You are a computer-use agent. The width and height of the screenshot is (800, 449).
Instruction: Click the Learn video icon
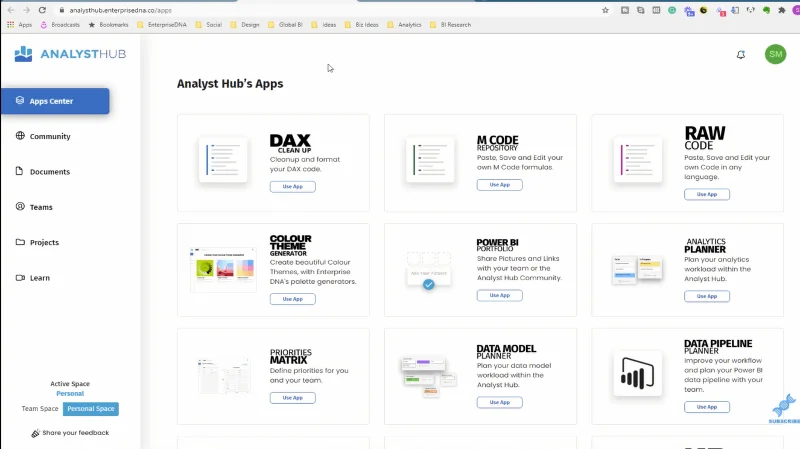(x=20, y=278)
